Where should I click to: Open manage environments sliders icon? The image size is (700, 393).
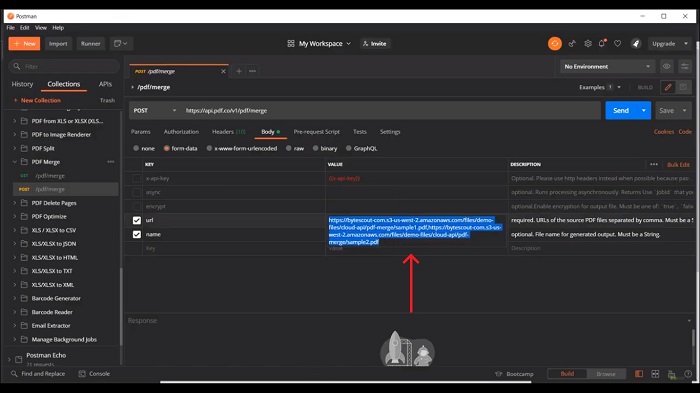(684, 67)
